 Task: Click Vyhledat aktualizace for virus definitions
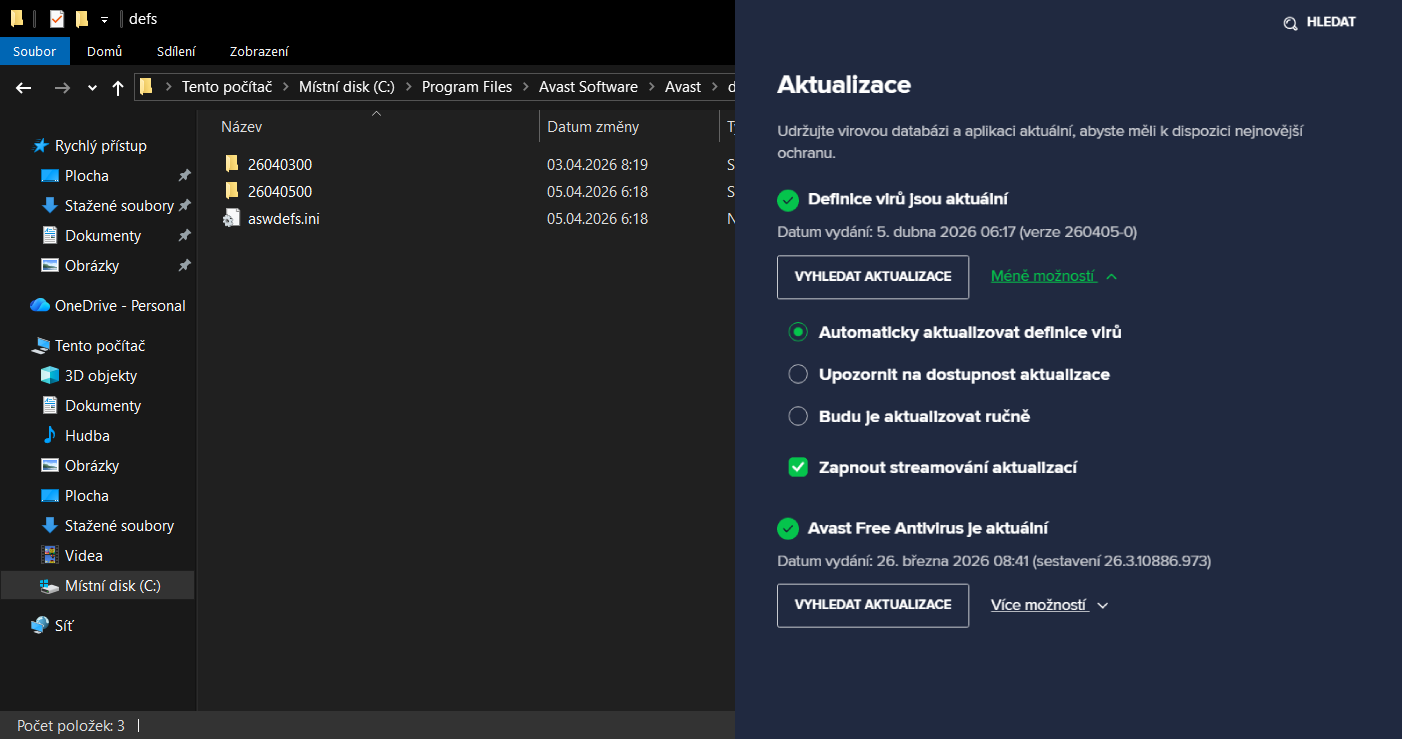872,277
